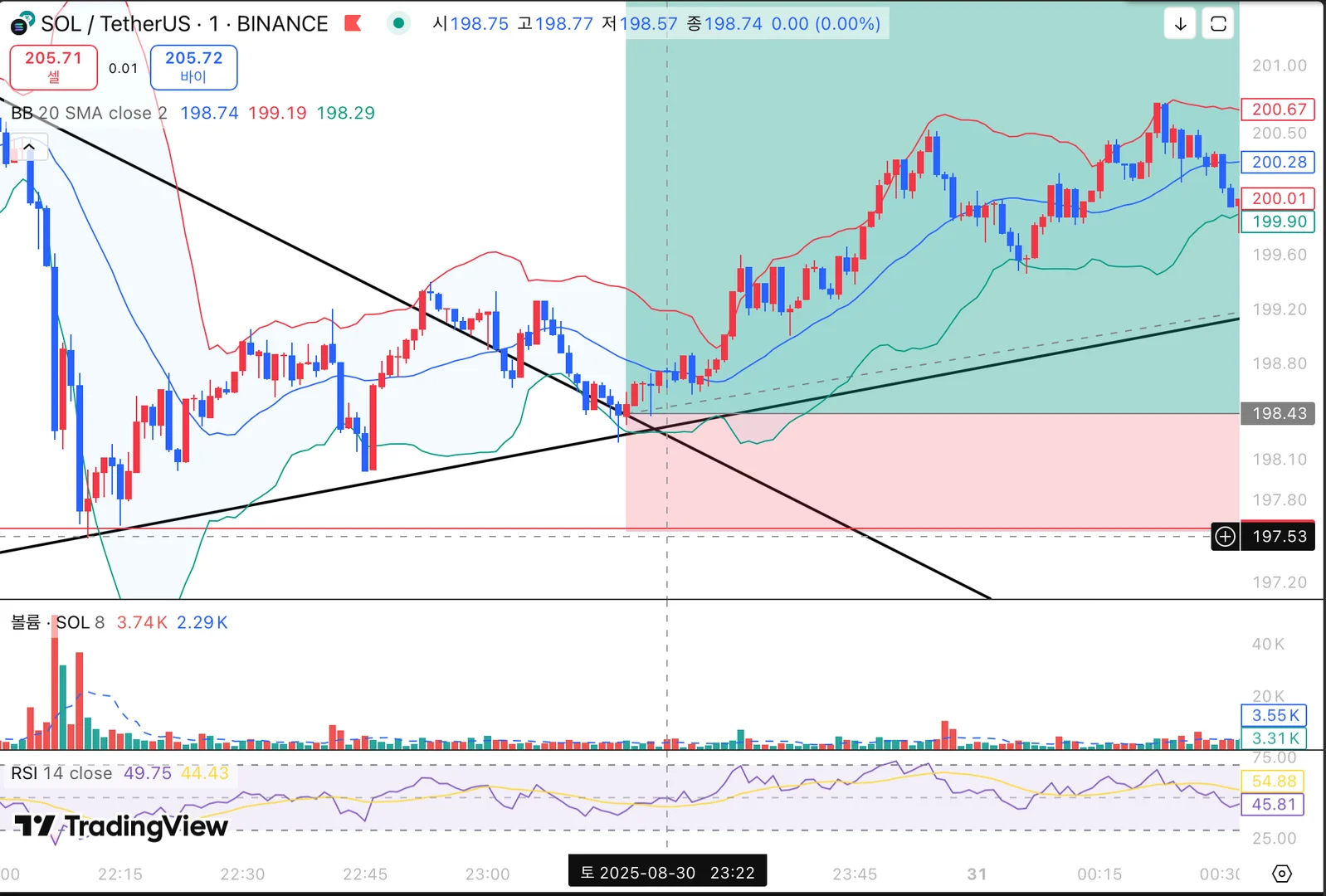Screen dimensions: 1326x896
Task: Click the RSI legend value 44.43
Action: (205, 773)
